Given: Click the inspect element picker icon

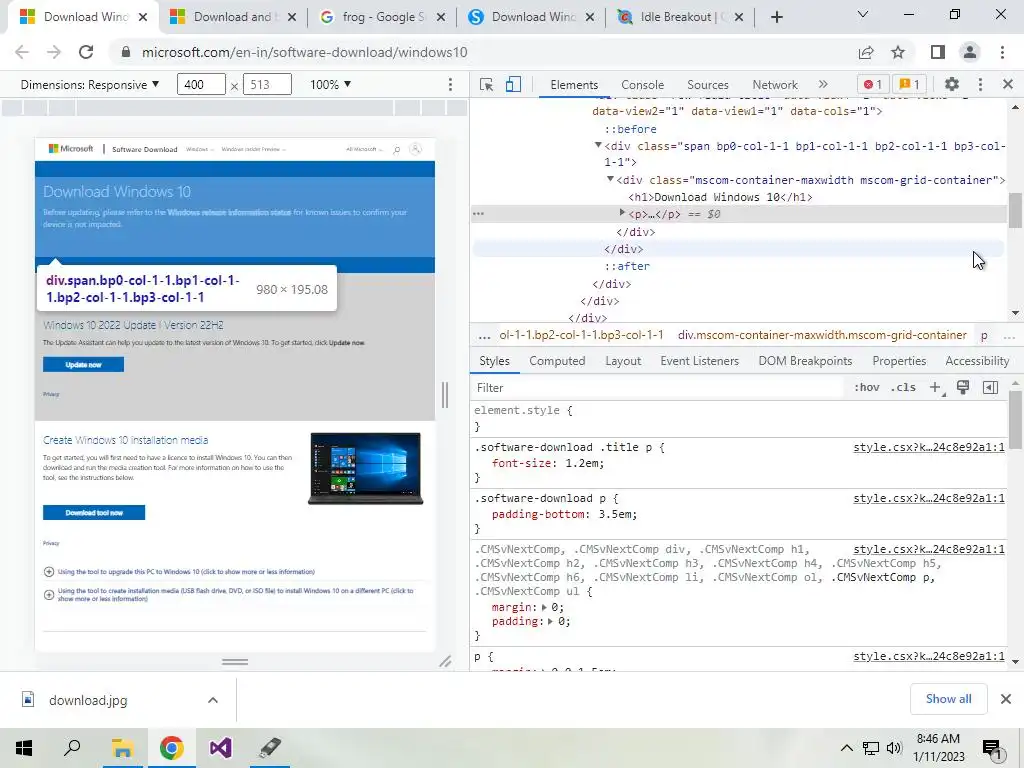Looking at the screenshot, I should 486,84.
